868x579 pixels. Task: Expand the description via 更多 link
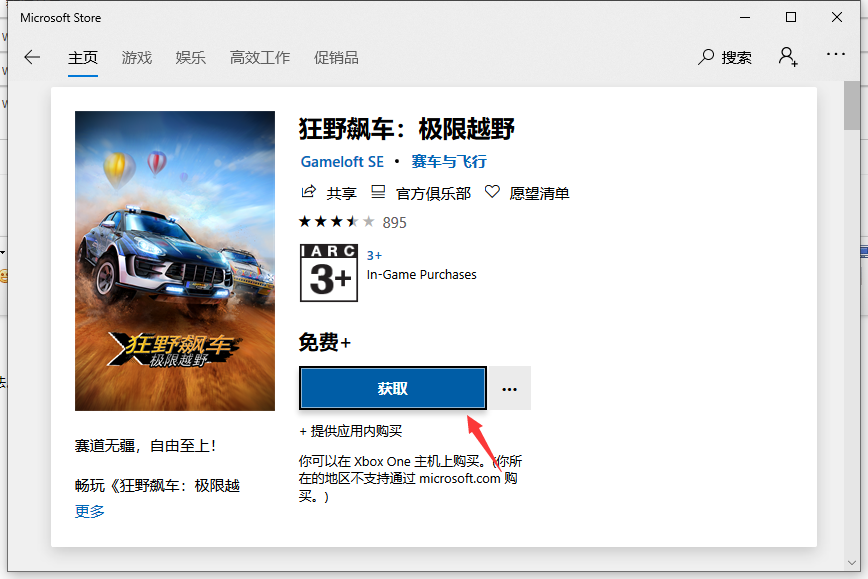click(89, 511)
